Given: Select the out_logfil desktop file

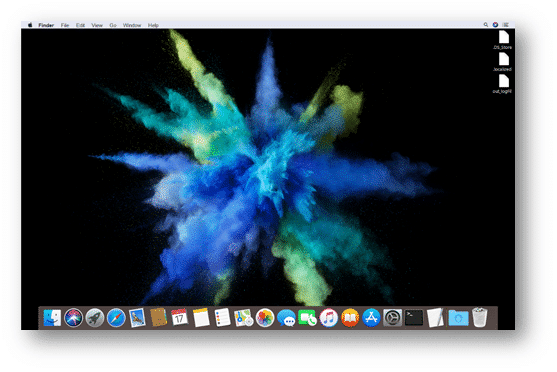Looking at the screenshot, I should click(x=503, y=84).
